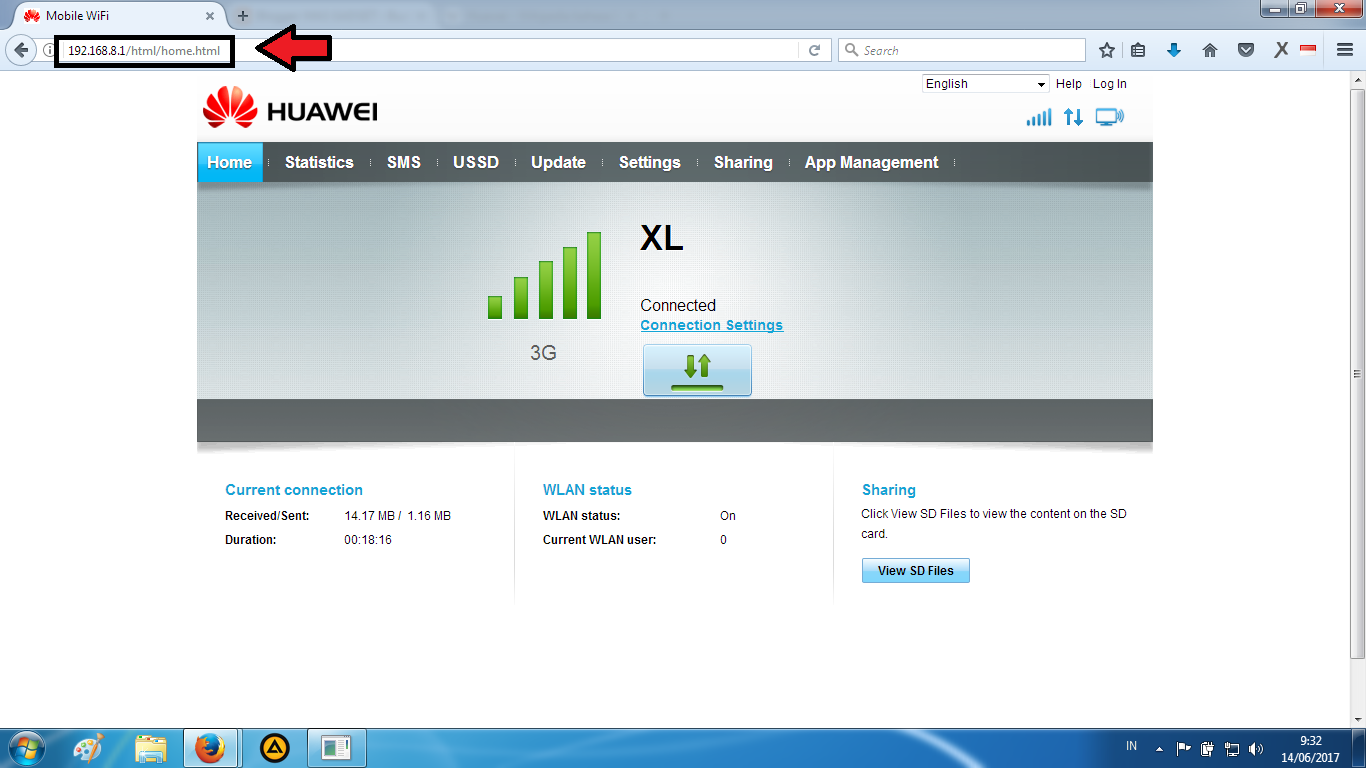This screenshot has width=1366, height=768.
Task: Click the data transfer up/down arrows icon
Action: tap(1072, 117)
